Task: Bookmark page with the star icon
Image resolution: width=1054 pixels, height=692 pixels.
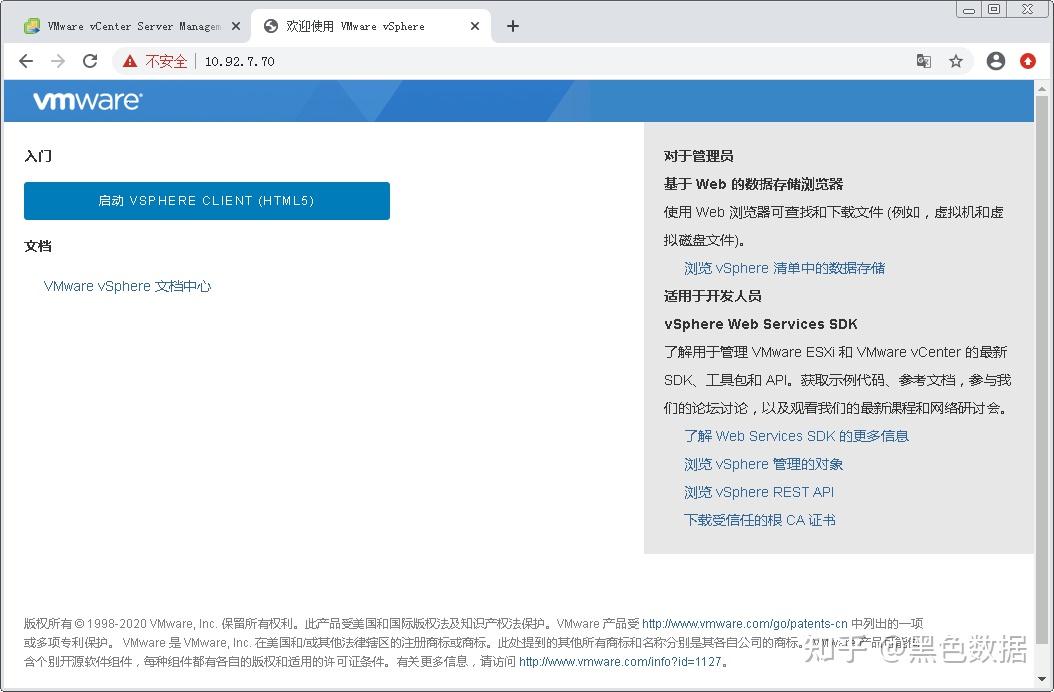Action: coord(956,61)
